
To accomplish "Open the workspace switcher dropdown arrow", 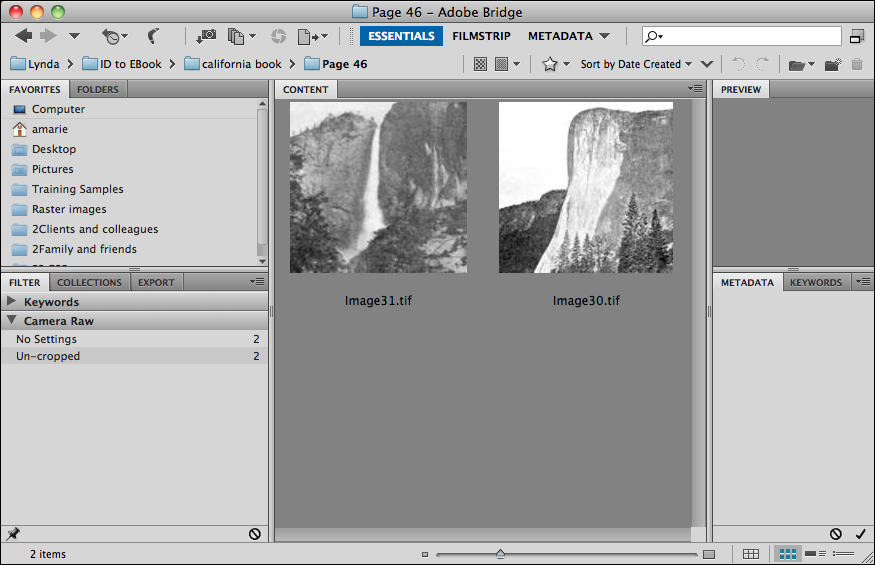I will pyautogui.click(x=604, y=36).
